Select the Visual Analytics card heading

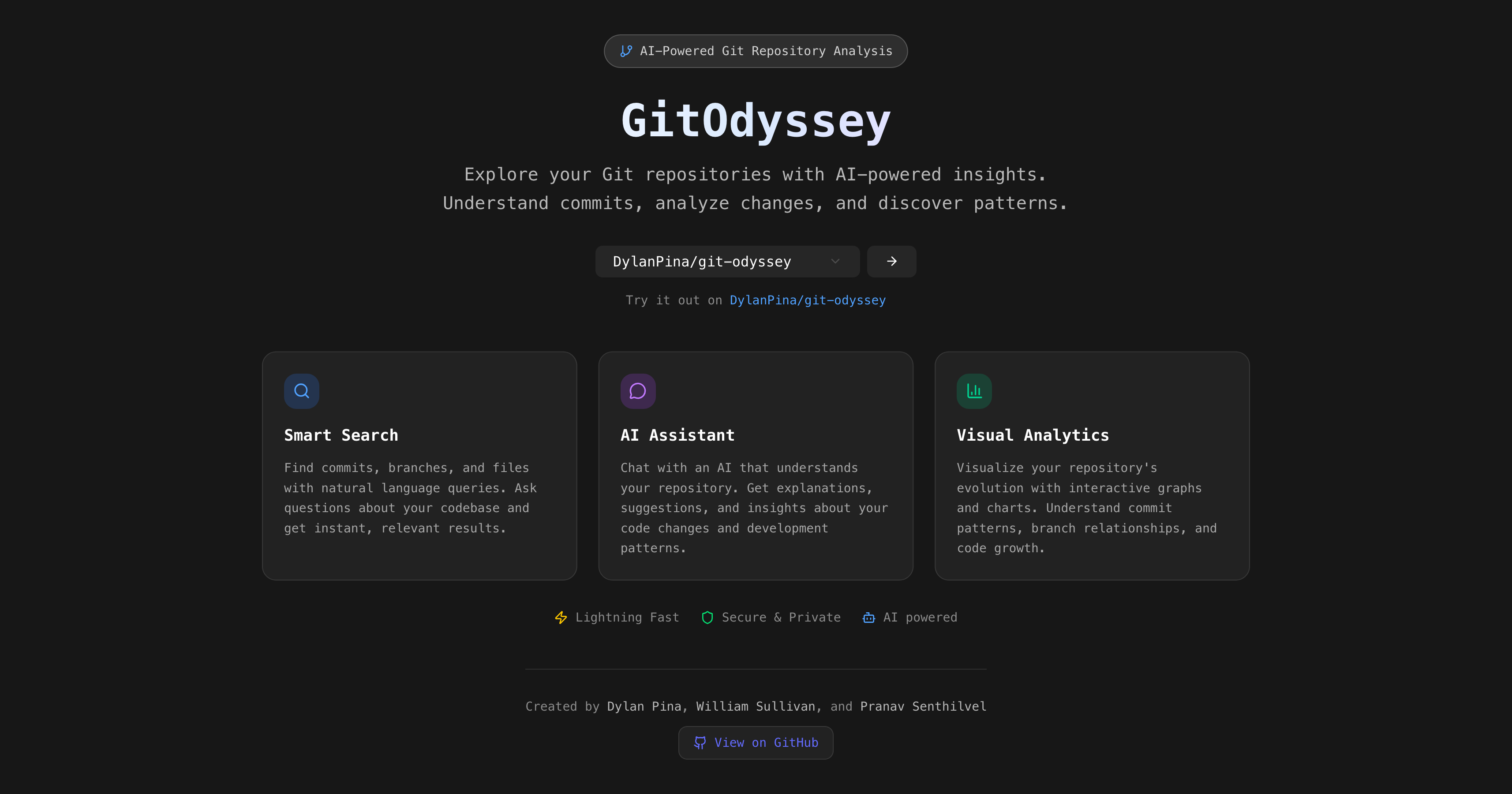coord(1033,435)
